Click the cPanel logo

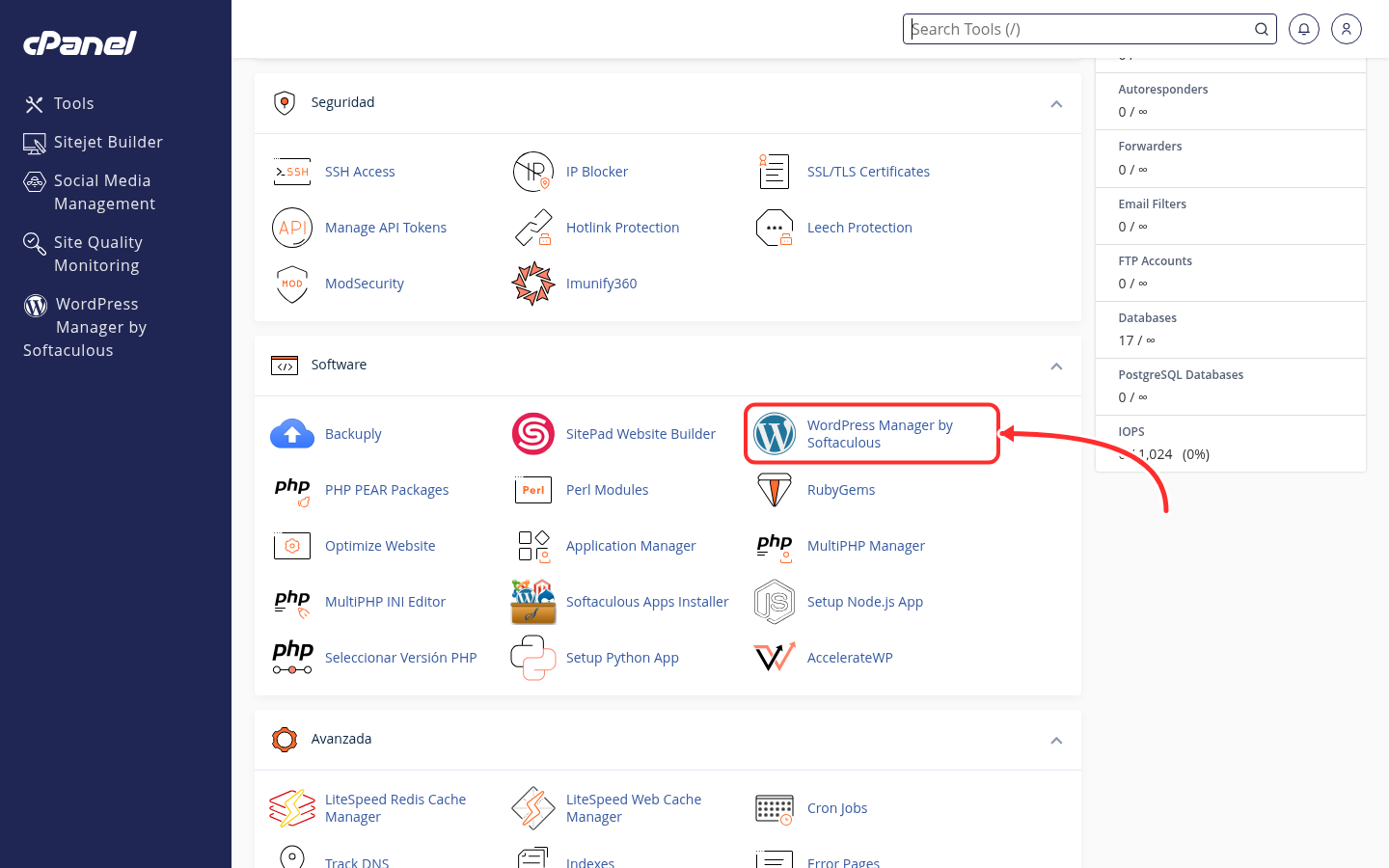point(80,43)
